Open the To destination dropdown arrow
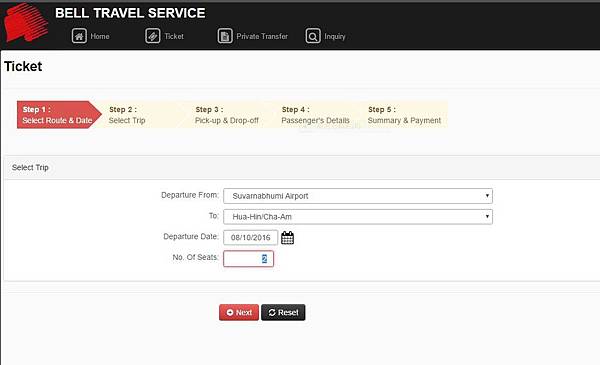The image size is (600, 365). click(487, 216)
